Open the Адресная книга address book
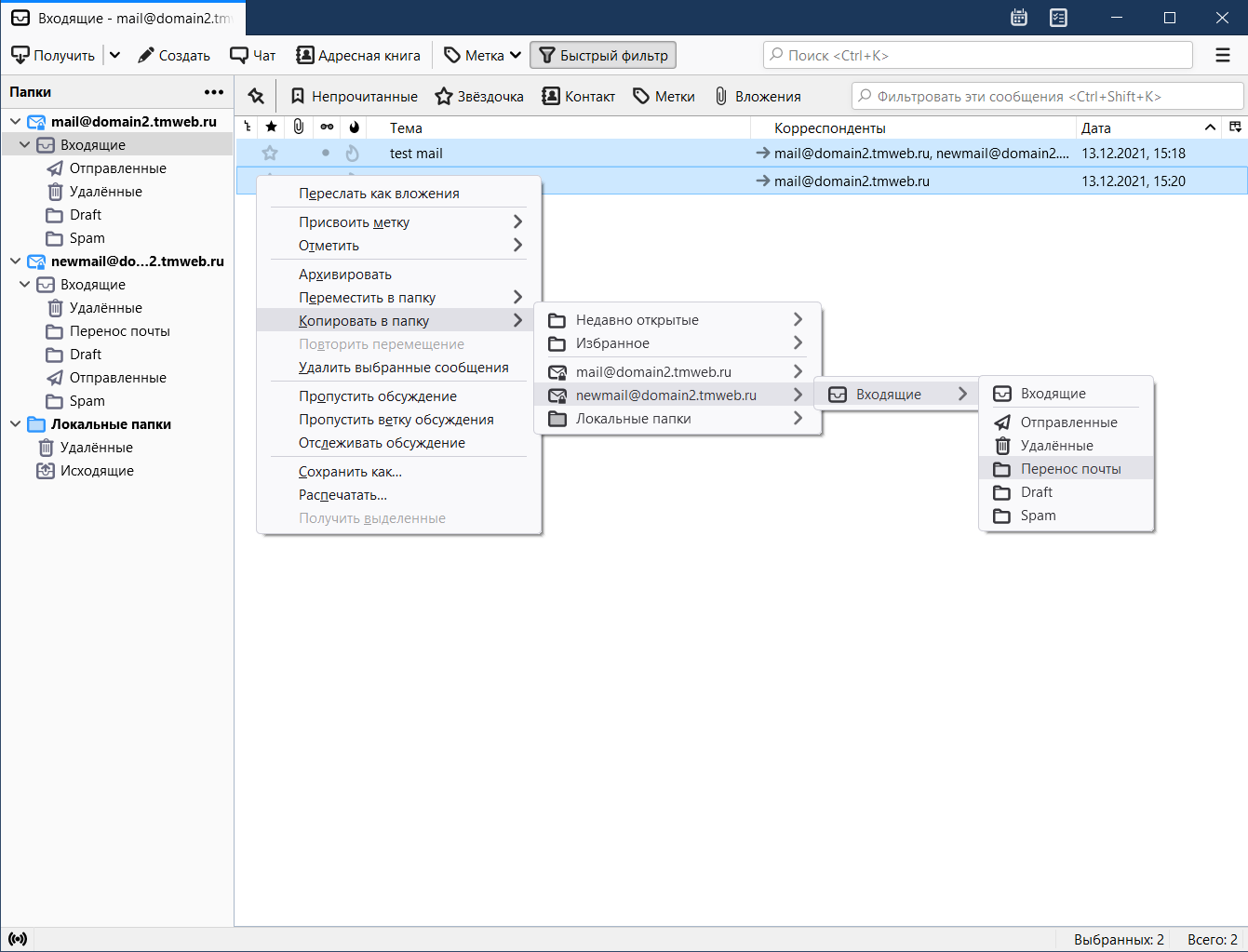The width and height of the screenshot is (1248, 952). coord(358,55)
